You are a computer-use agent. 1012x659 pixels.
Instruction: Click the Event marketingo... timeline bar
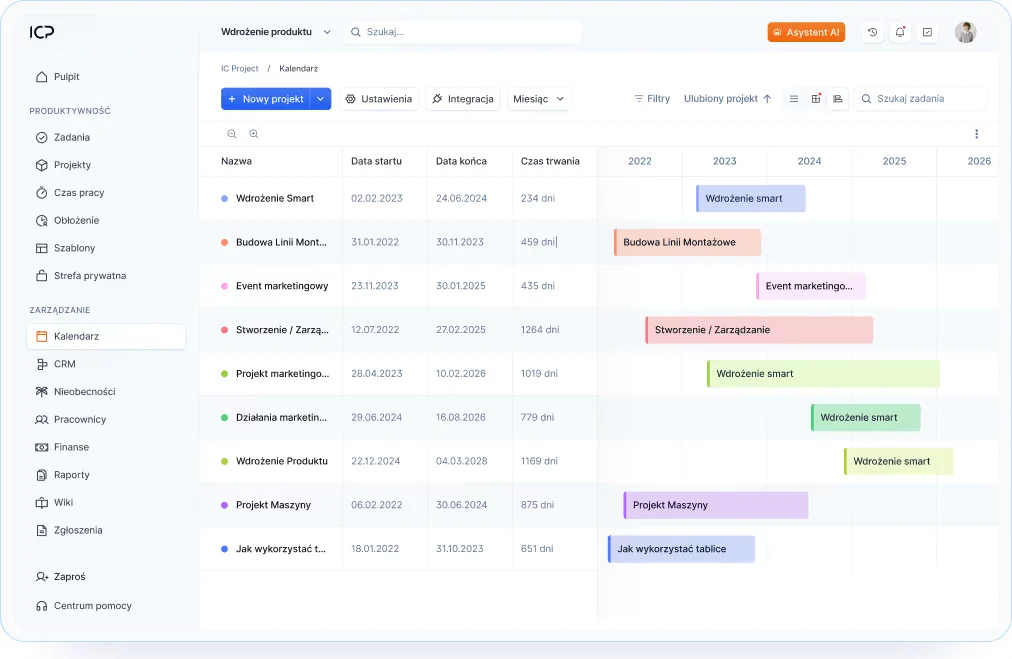(811, 286)
